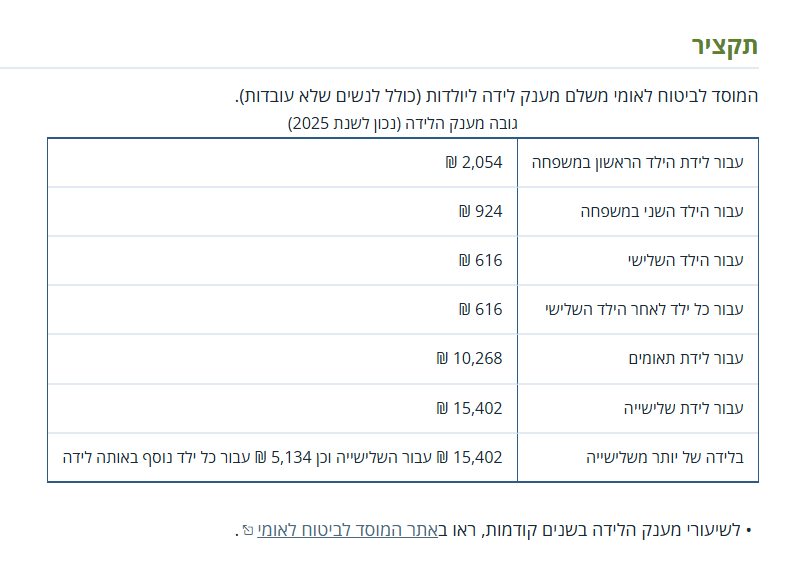Click the 616 ₪ amount in the fourth row
798x567 pixels.
click(x=480, y=309)
